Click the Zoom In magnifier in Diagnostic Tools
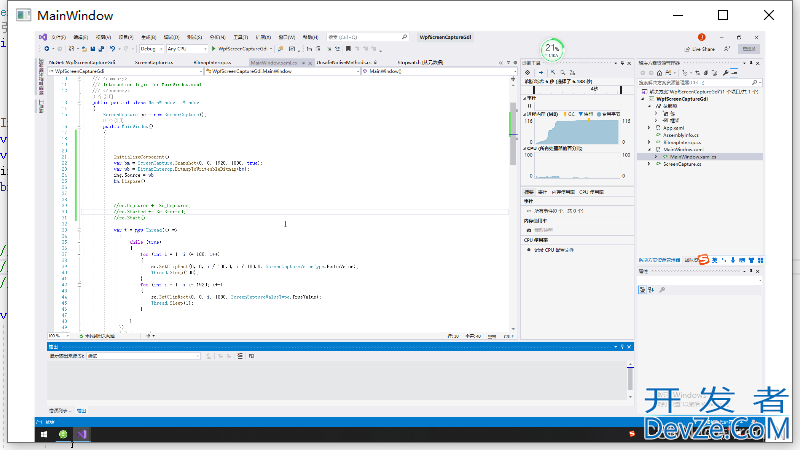The height and width of the screenshot is (450, 800). click(563, 72)
